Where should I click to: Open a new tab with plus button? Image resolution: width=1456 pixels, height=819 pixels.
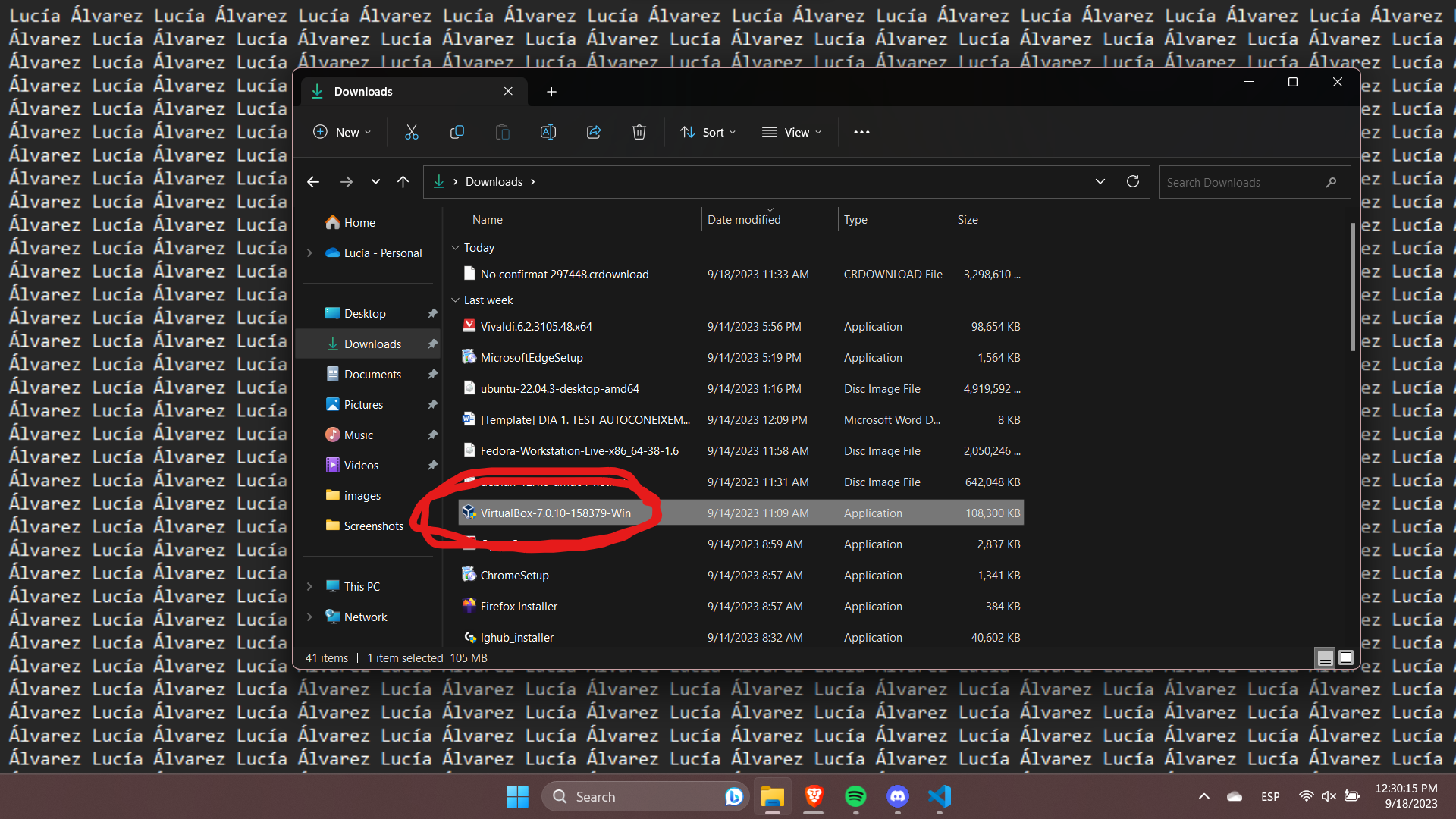pos(551,92)
